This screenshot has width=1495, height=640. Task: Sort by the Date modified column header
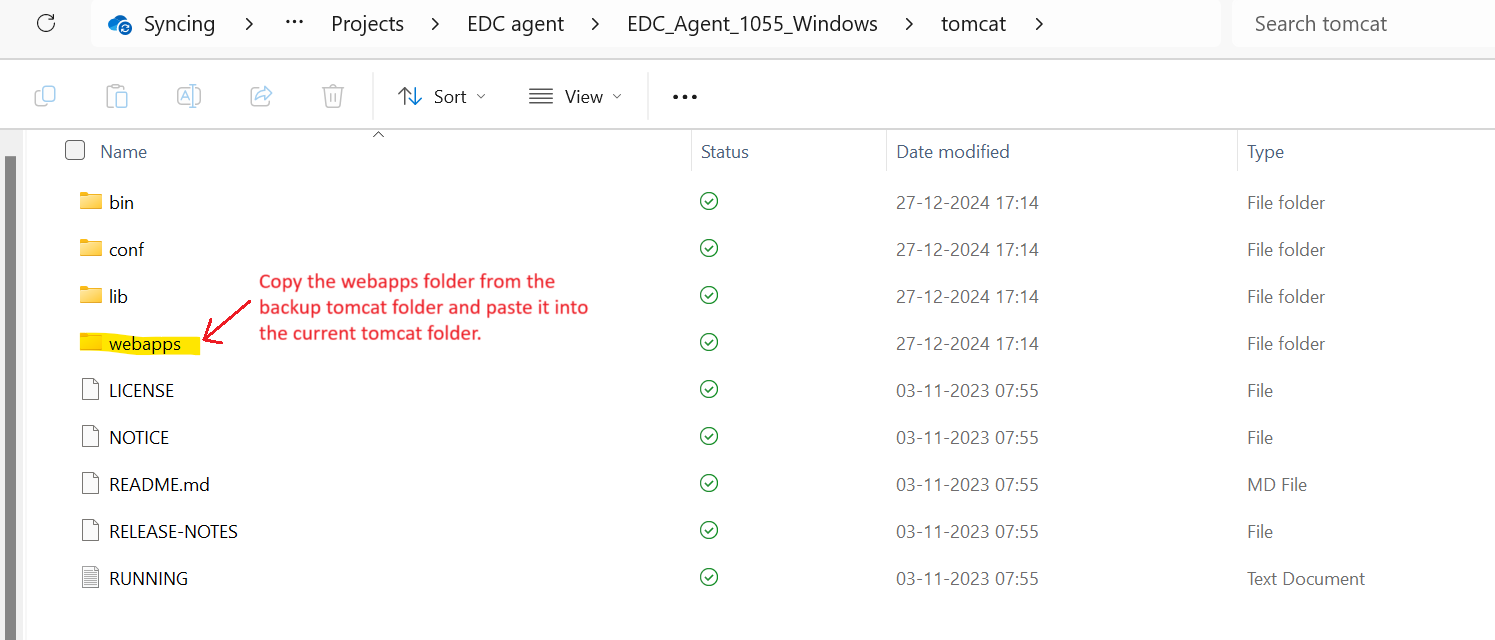[x=953, y=152]
